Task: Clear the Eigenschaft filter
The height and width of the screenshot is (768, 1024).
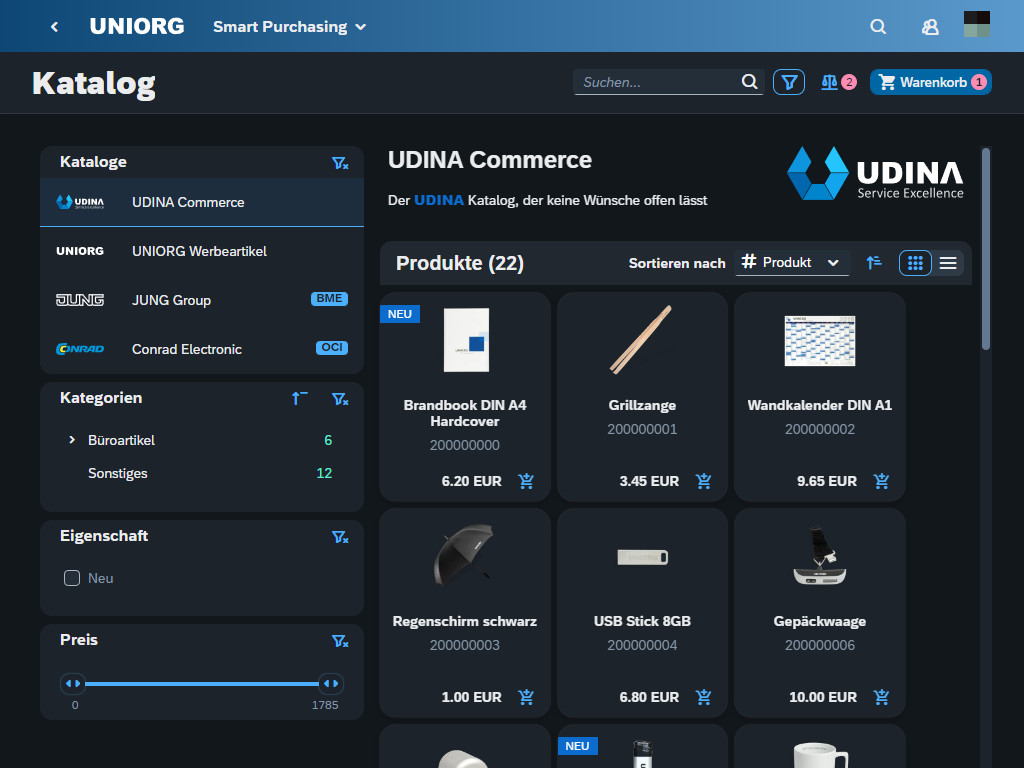Action: pos(340,537)
